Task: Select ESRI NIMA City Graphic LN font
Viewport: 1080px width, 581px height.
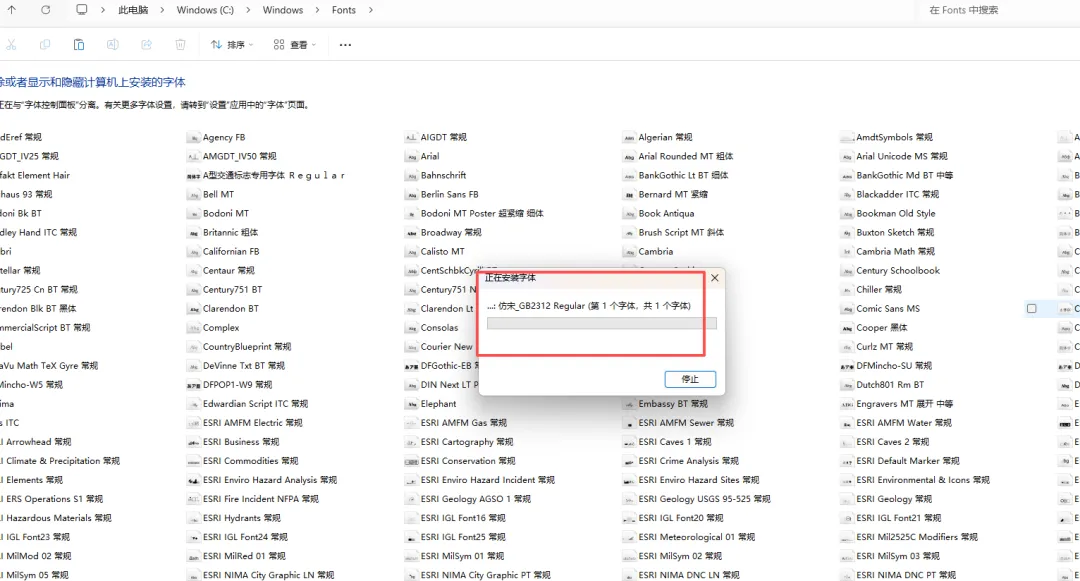Action: pyautogui.click(x=269, y=575)
